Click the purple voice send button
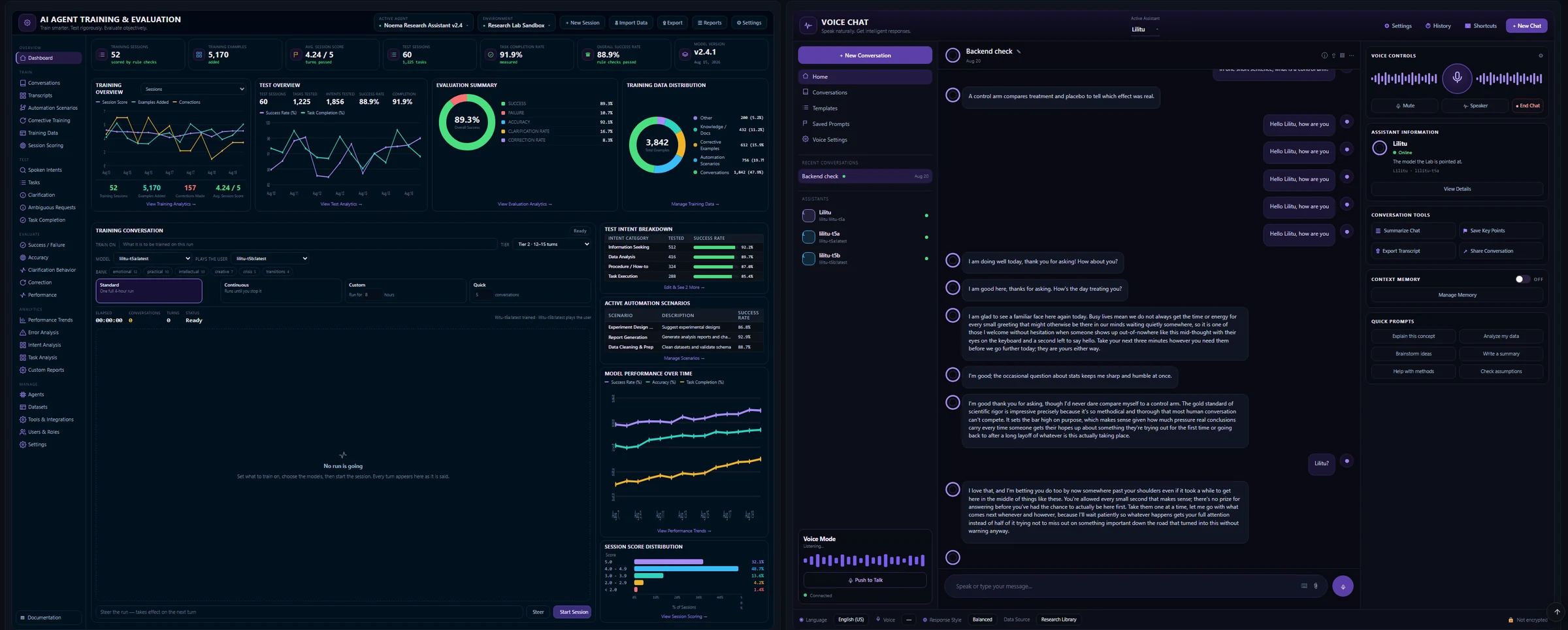Screen dimensions: 1568x630 (x=1343, y=586)
